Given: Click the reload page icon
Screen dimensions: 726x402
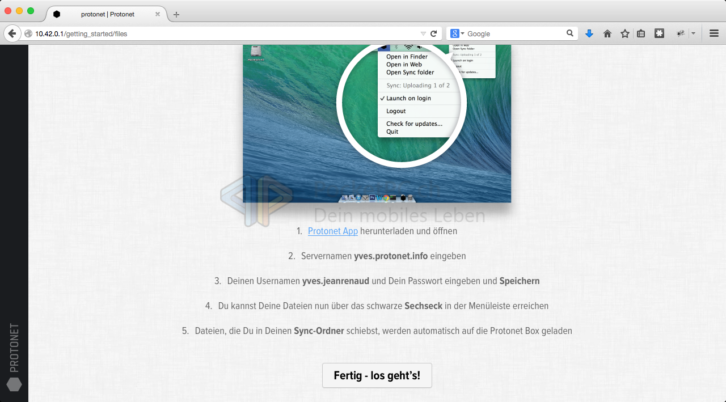Looking at the screenshot, I should click(434, 33).
